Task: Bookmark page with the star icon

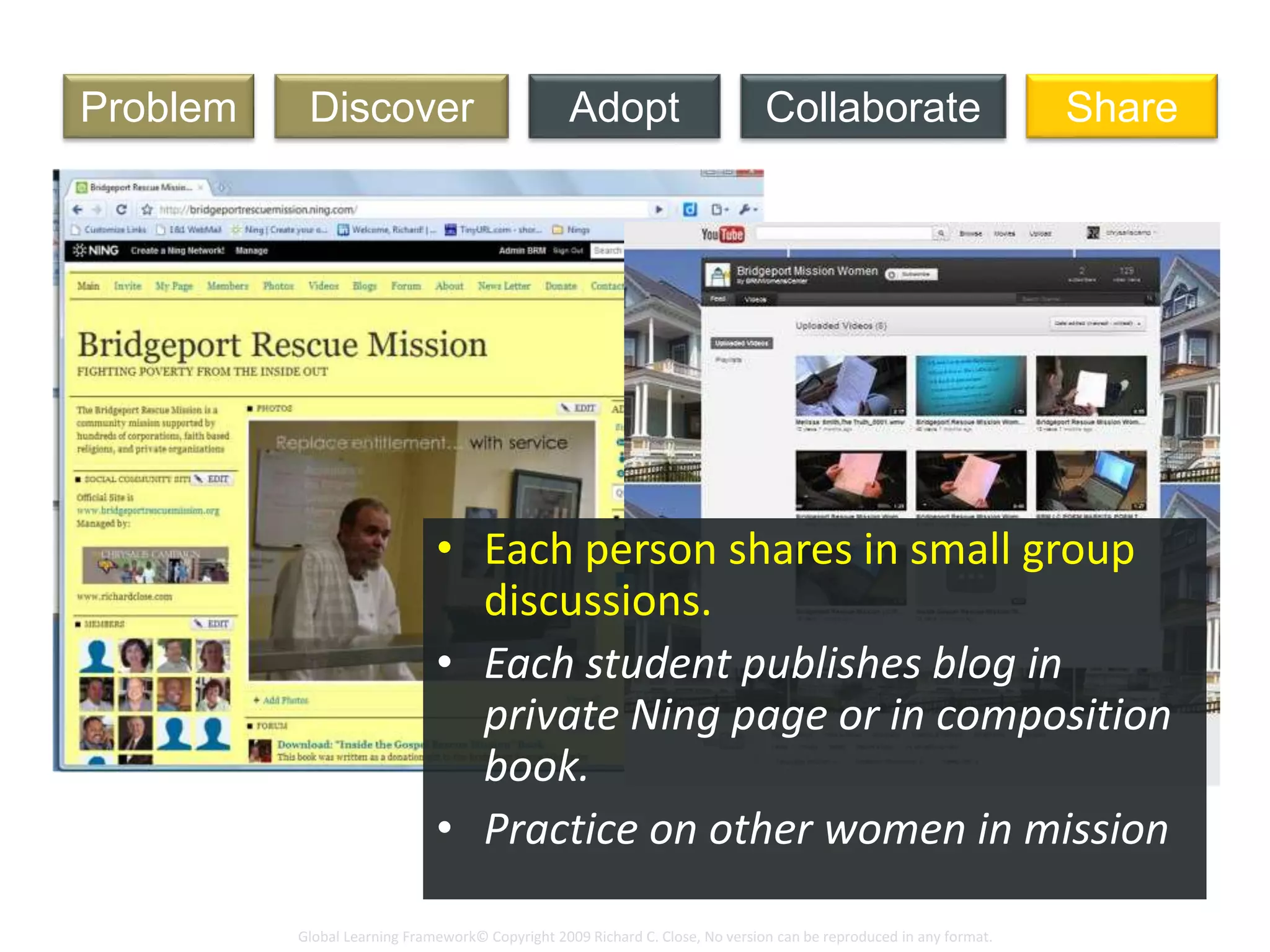Action: pyautogui.click(x=147, y=209)
